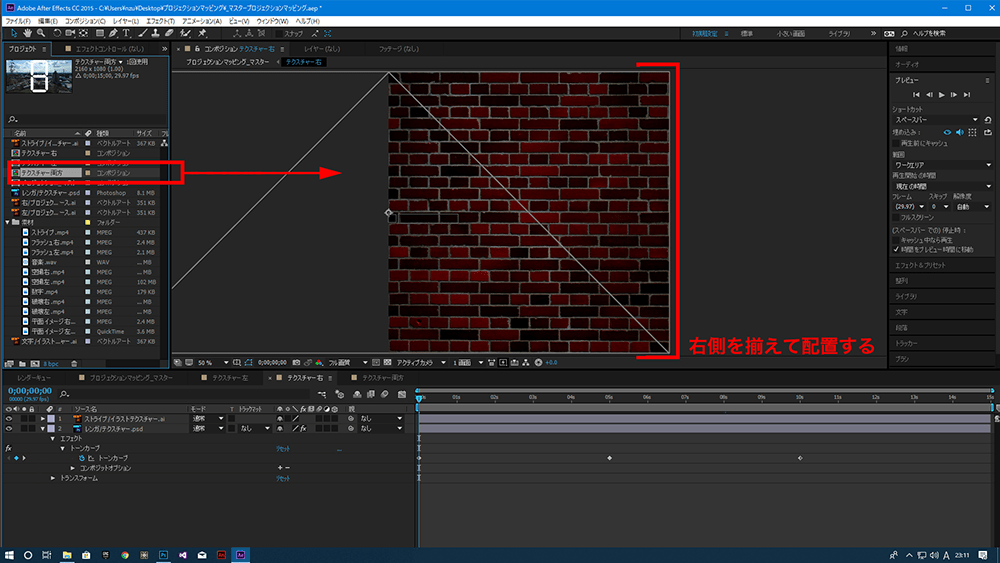Expand the トランスフォーム property group

point(53,478)
